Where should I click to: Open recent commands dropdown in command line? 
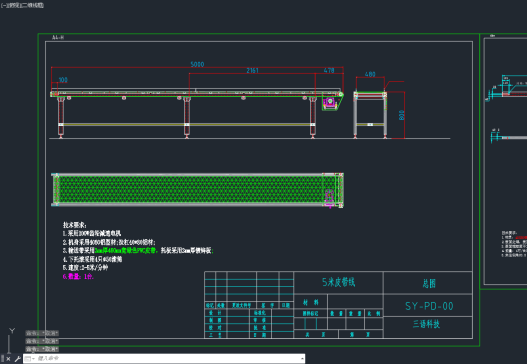[x=30, y=359]
